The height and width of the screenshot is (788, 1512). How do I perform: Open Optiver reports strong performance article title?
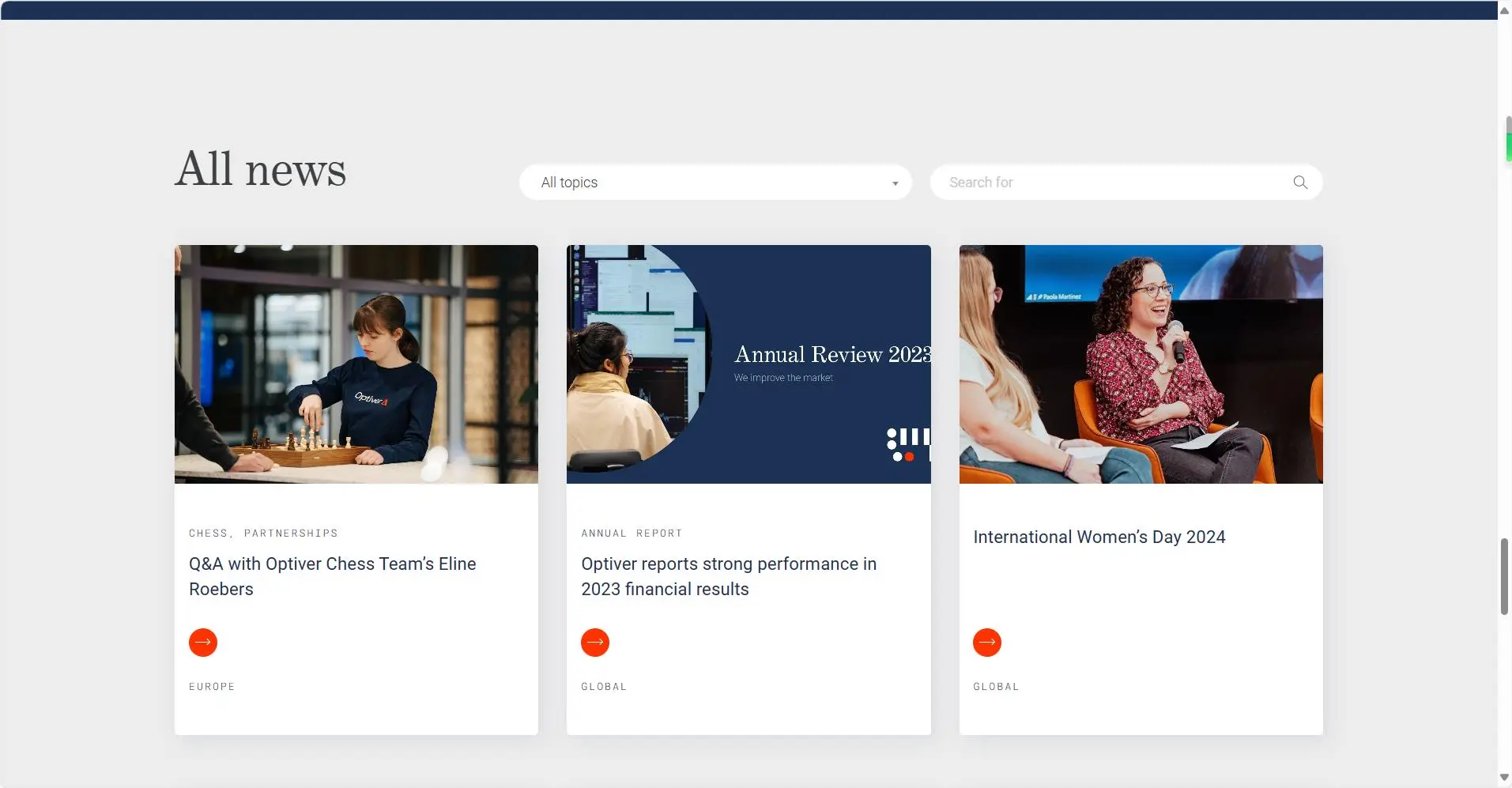729,576
